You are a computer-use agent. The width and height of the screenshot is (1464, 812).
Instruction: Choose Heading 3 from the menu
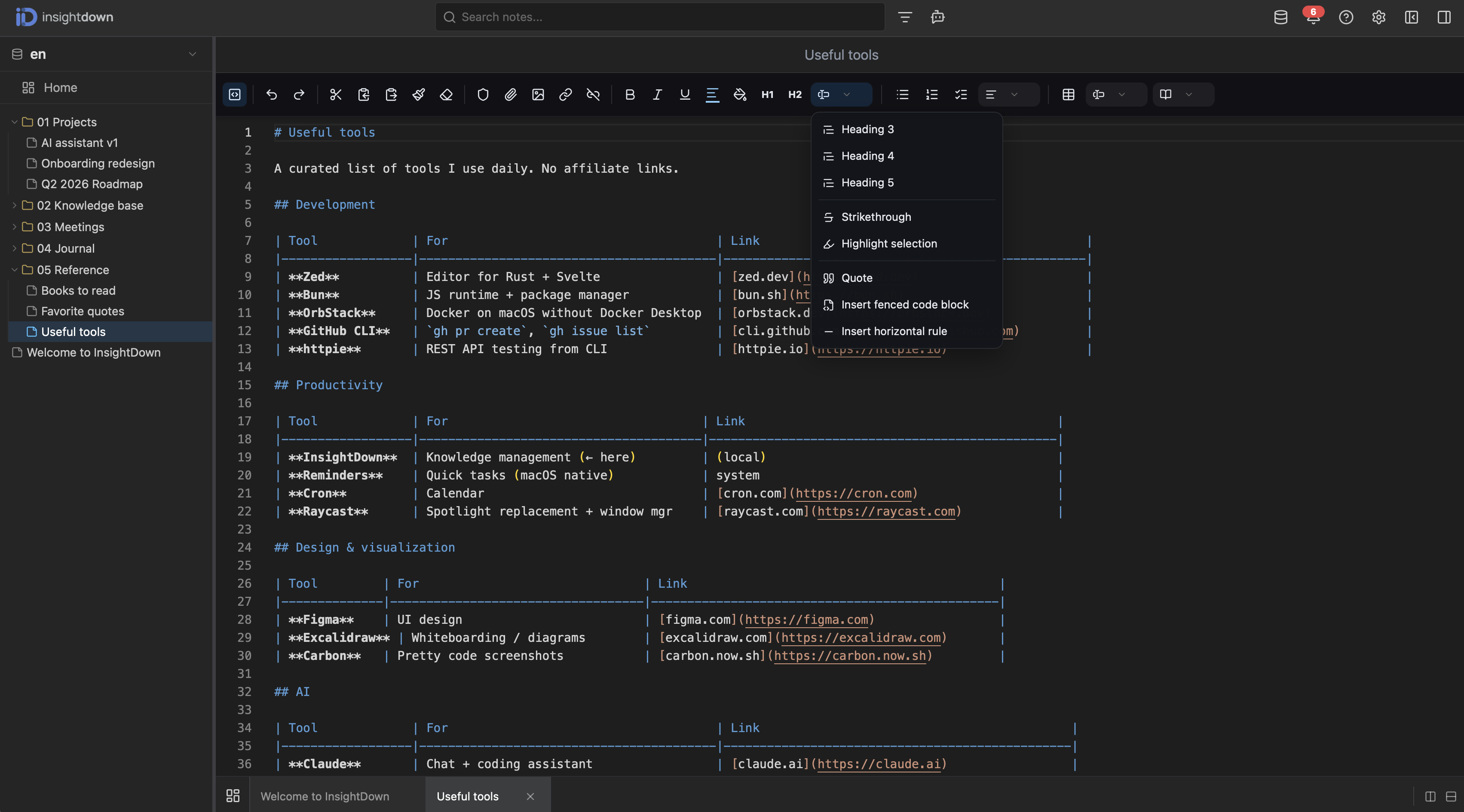[x=907, y=129]
